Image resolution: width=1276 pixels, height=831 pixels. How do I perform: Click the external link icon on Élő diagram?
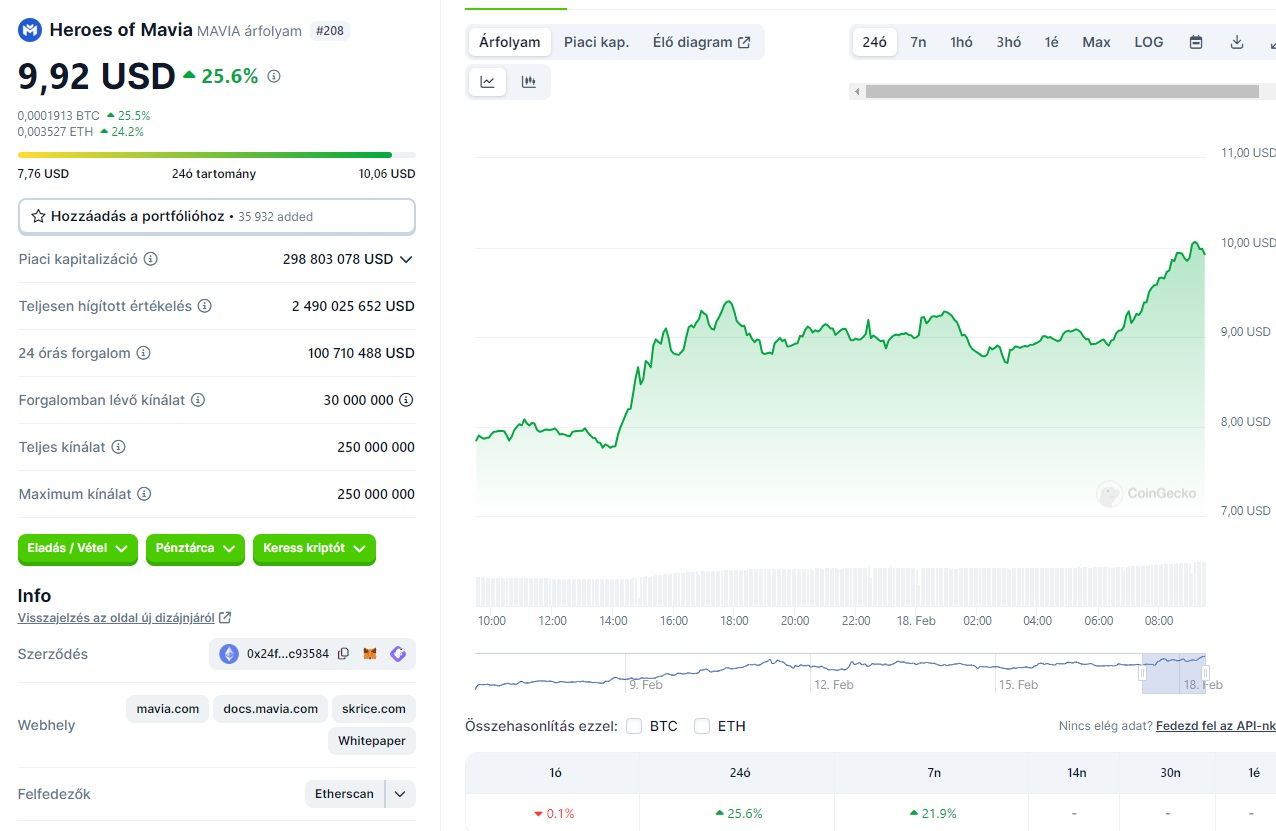pyautogui.click(x=744, y=42)
